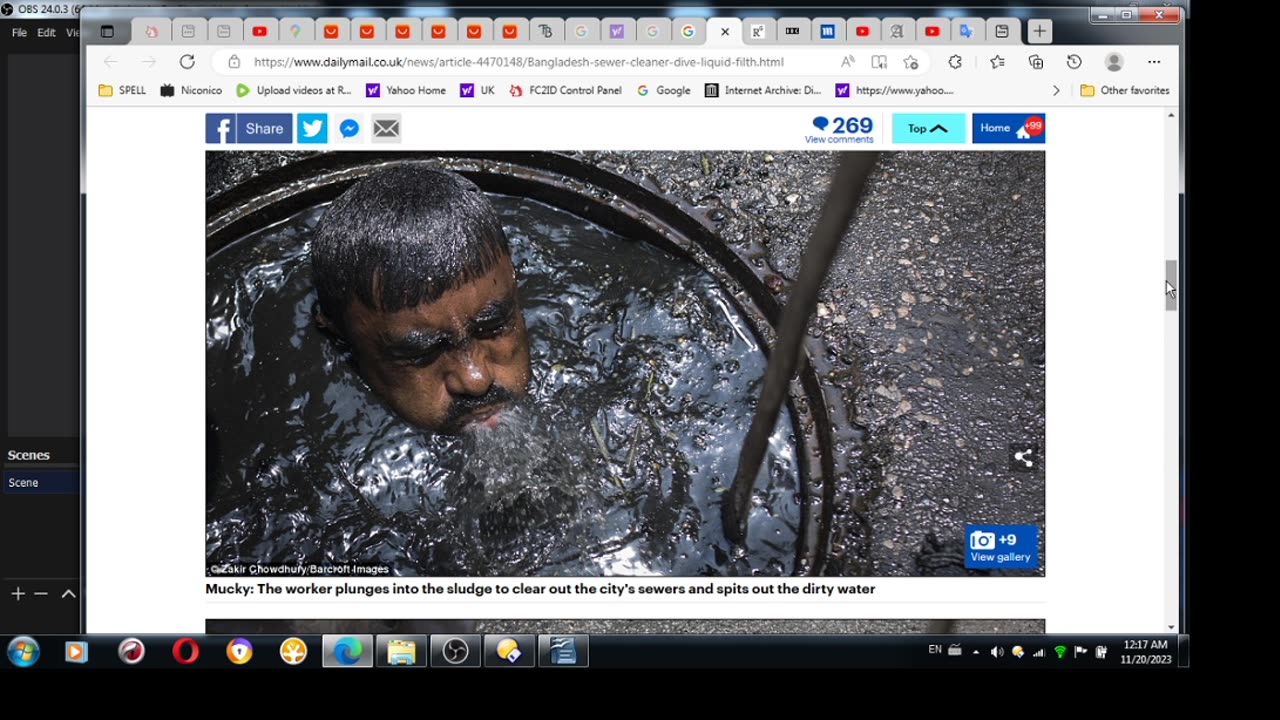View site information via the lock icon
This screenshot has height=720, width=1280.
click(x=234, y=62)
